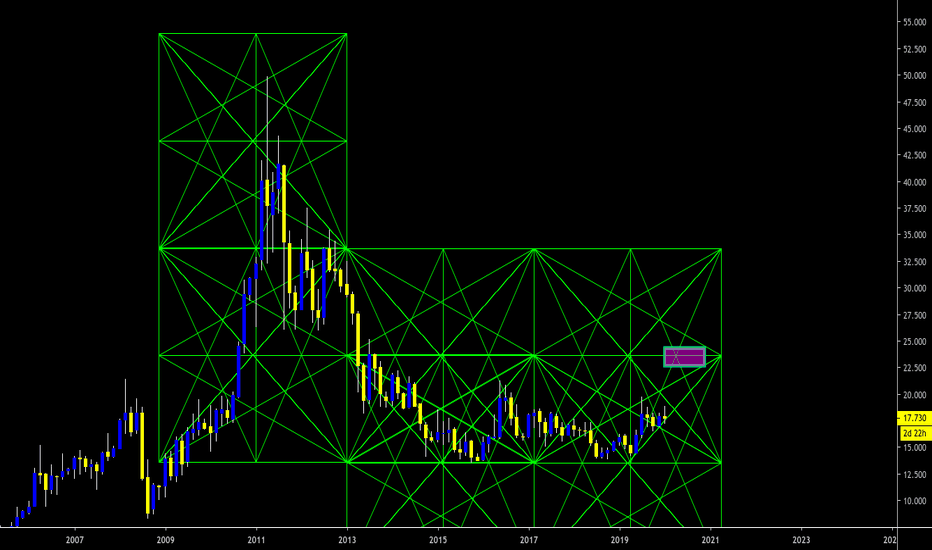Click the 25.000 price axis label
The image size is (932, 550).
point(915,341)
